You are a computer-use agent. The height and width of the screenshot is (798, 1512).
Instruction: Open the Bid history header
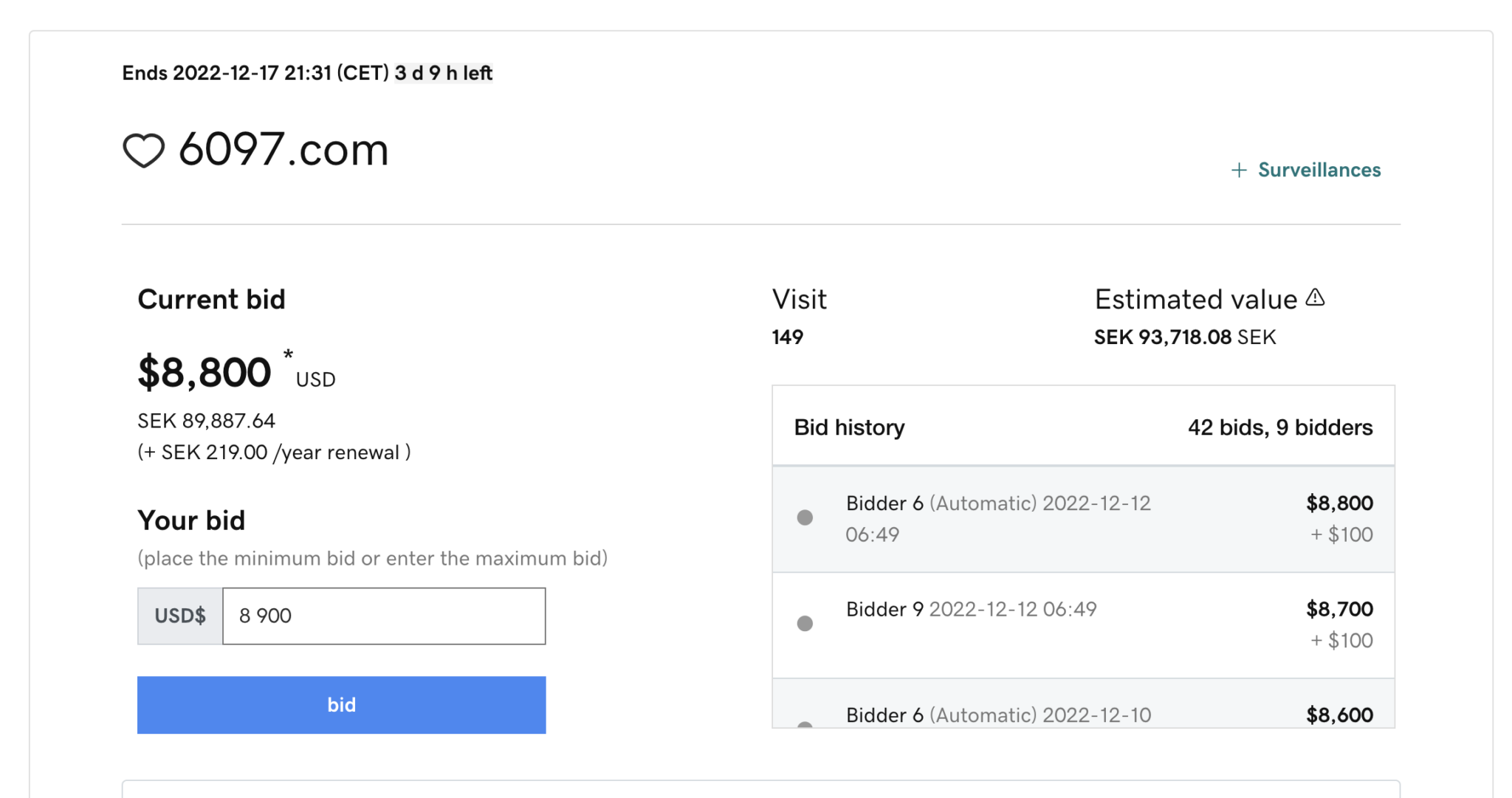click(849, 427)
